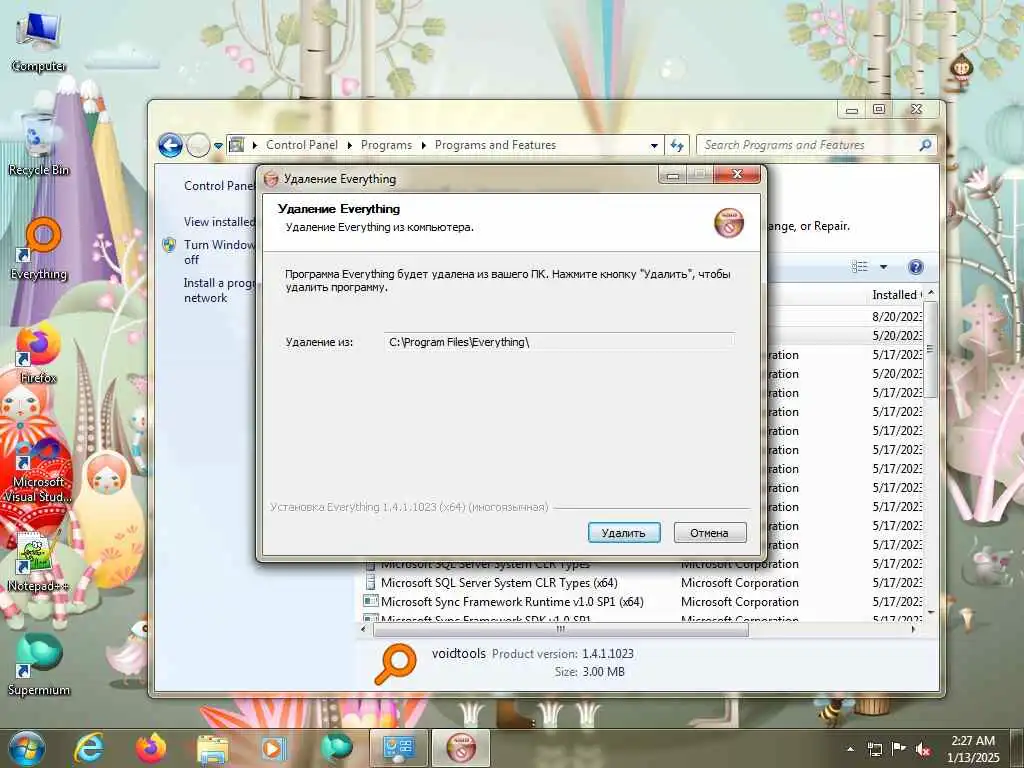Viewport: 1024px width, 768px height.
Task: Open Control Panel Home link in sidebar
Action: [x=219, y=185]
